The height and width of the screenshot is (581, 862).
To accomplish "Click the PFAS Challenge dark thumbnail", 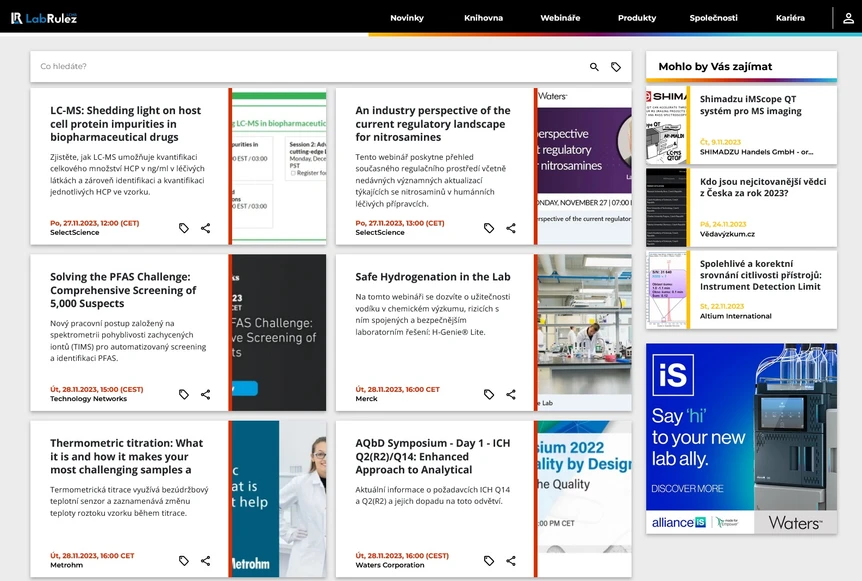I will [279, 332].
